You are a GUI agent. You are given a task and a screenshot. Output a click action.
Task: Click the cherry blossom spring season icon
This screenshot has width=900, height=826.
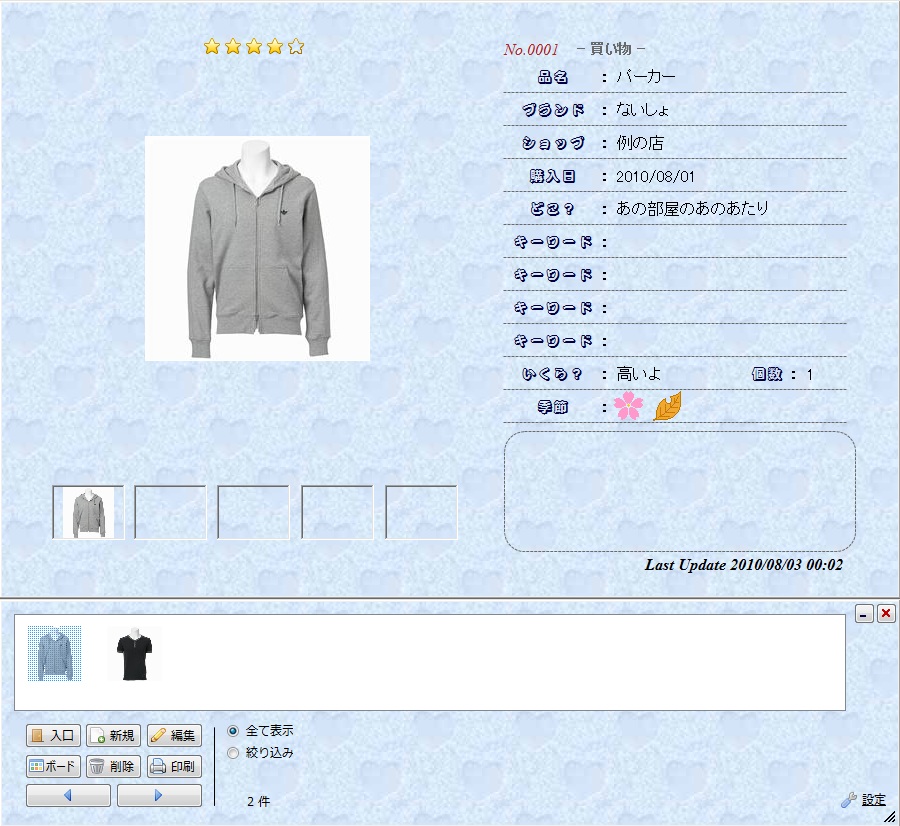[x=628, y=406]
